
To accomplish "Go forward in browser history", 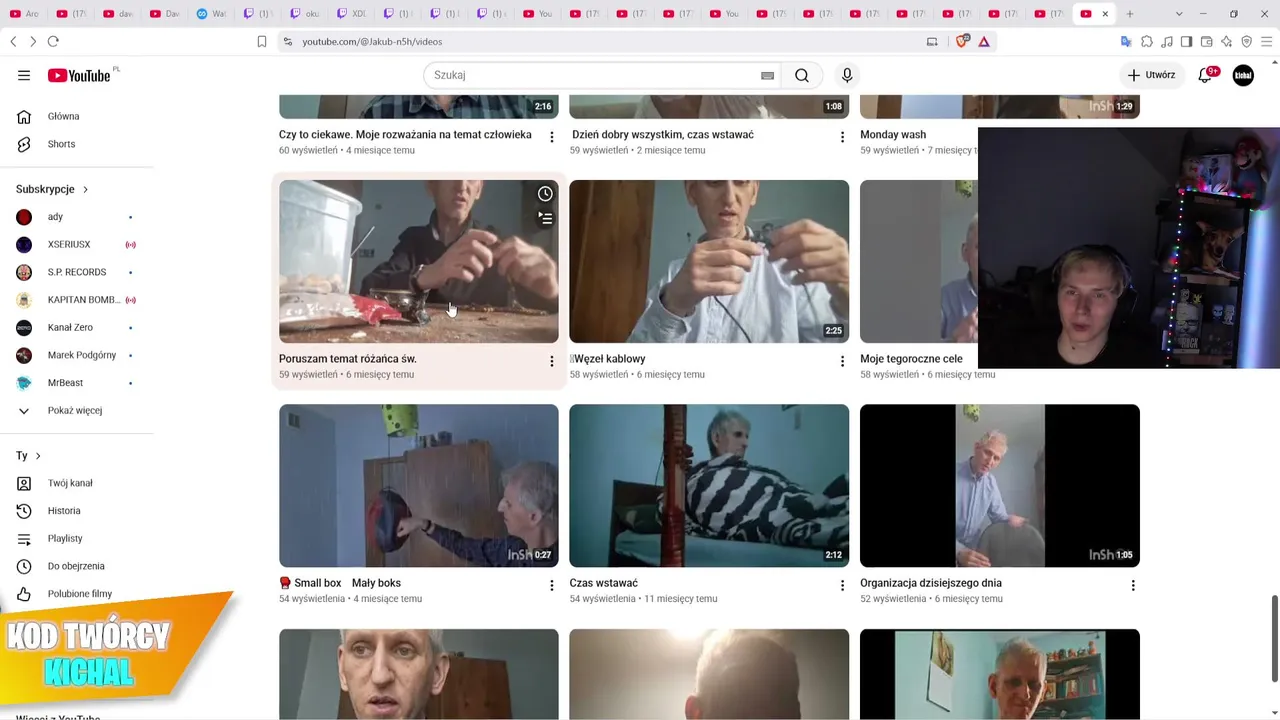I will 33,41.
